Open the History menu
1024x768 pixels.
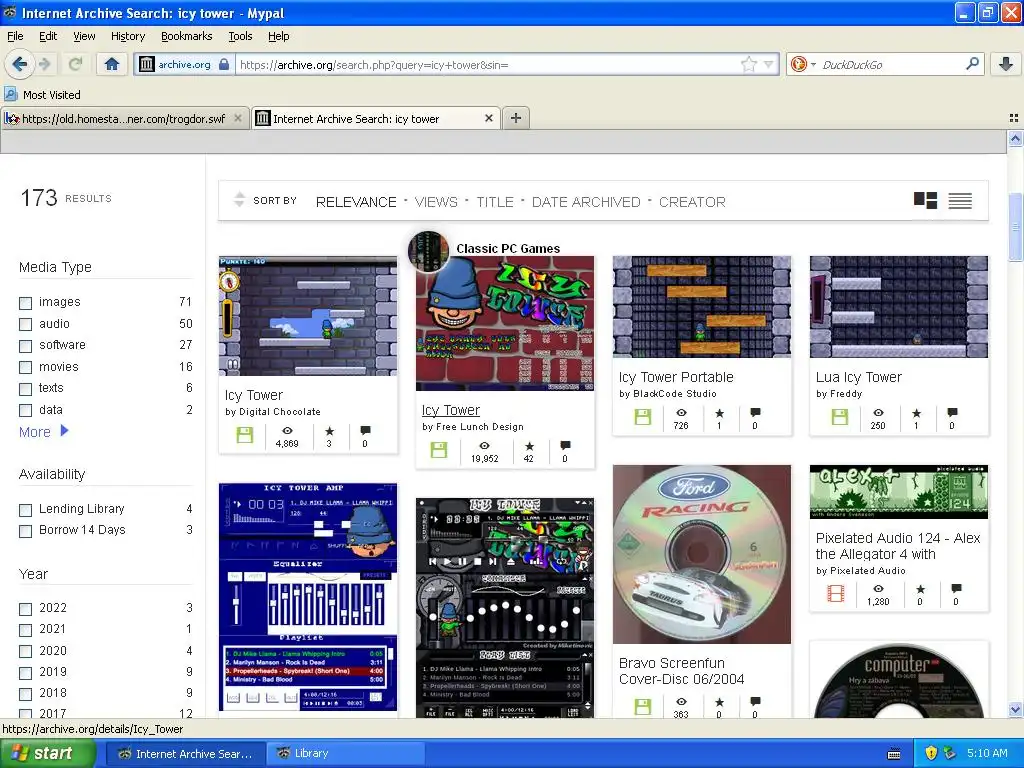pyautogui.click(x=127, y=36)
